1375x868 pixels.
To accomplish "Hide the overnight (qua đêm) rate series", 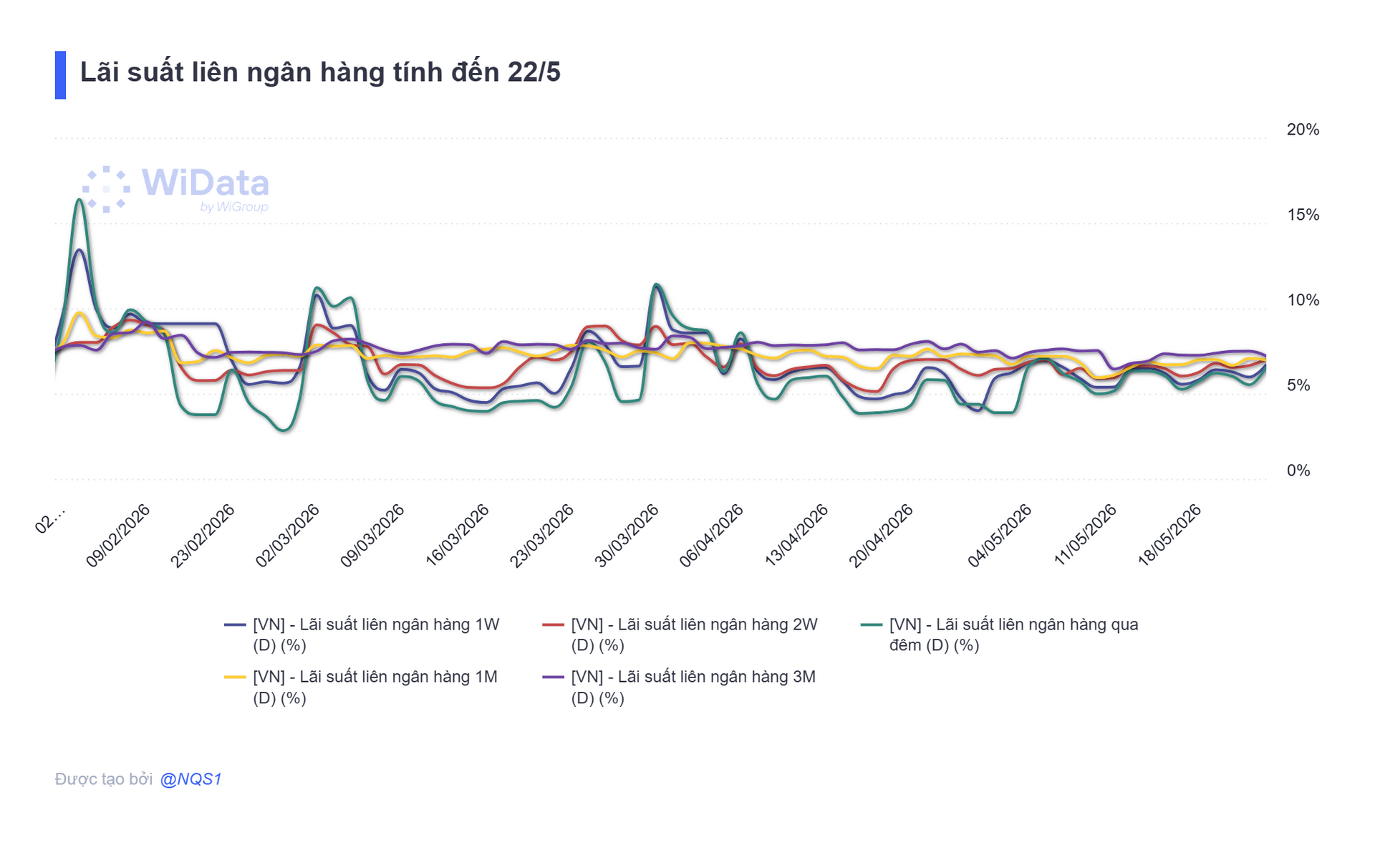I will click(x=1000, y=635).
